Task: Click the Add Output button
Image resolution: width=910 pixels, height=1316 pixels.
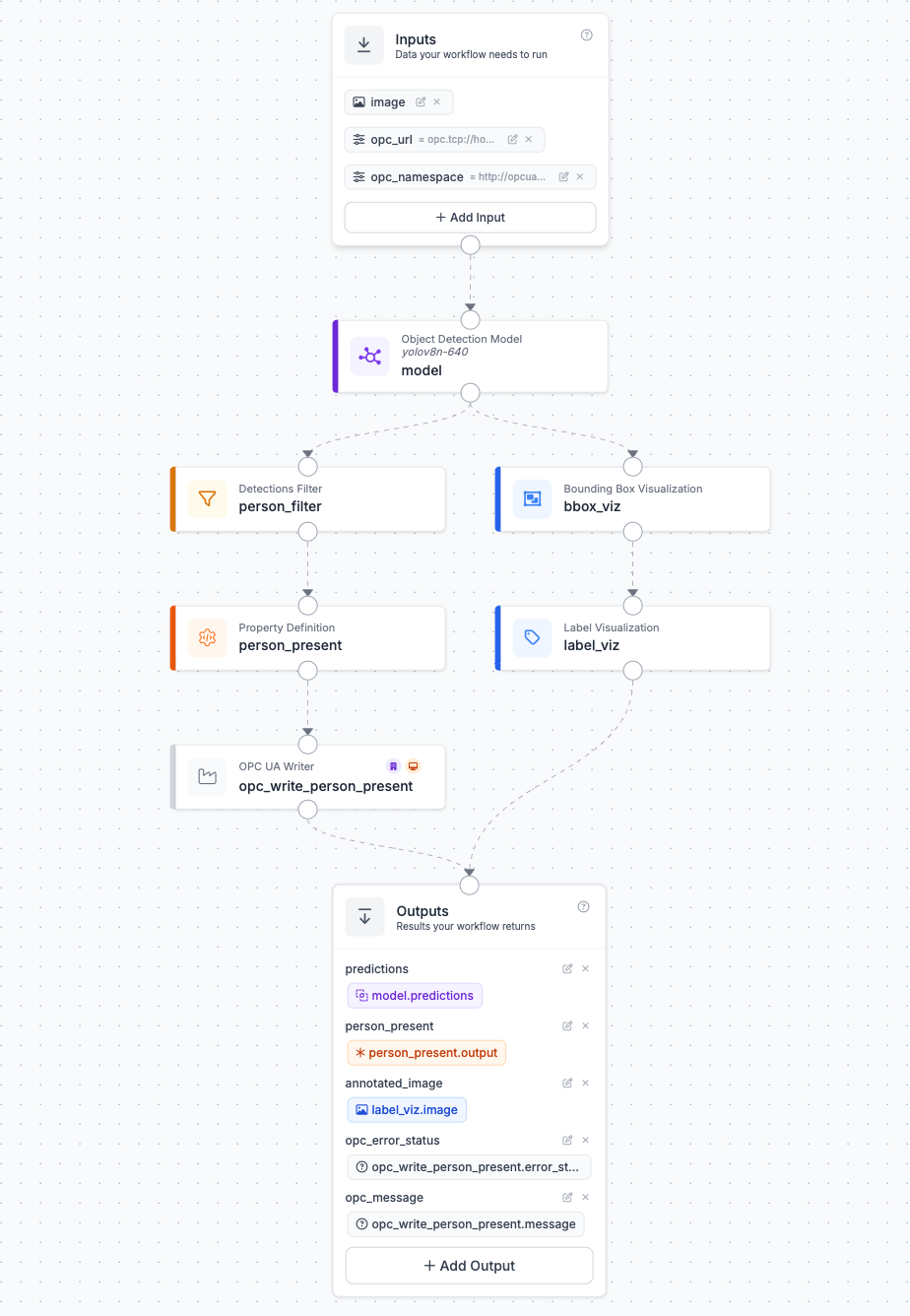Action: coord(469,1266)
